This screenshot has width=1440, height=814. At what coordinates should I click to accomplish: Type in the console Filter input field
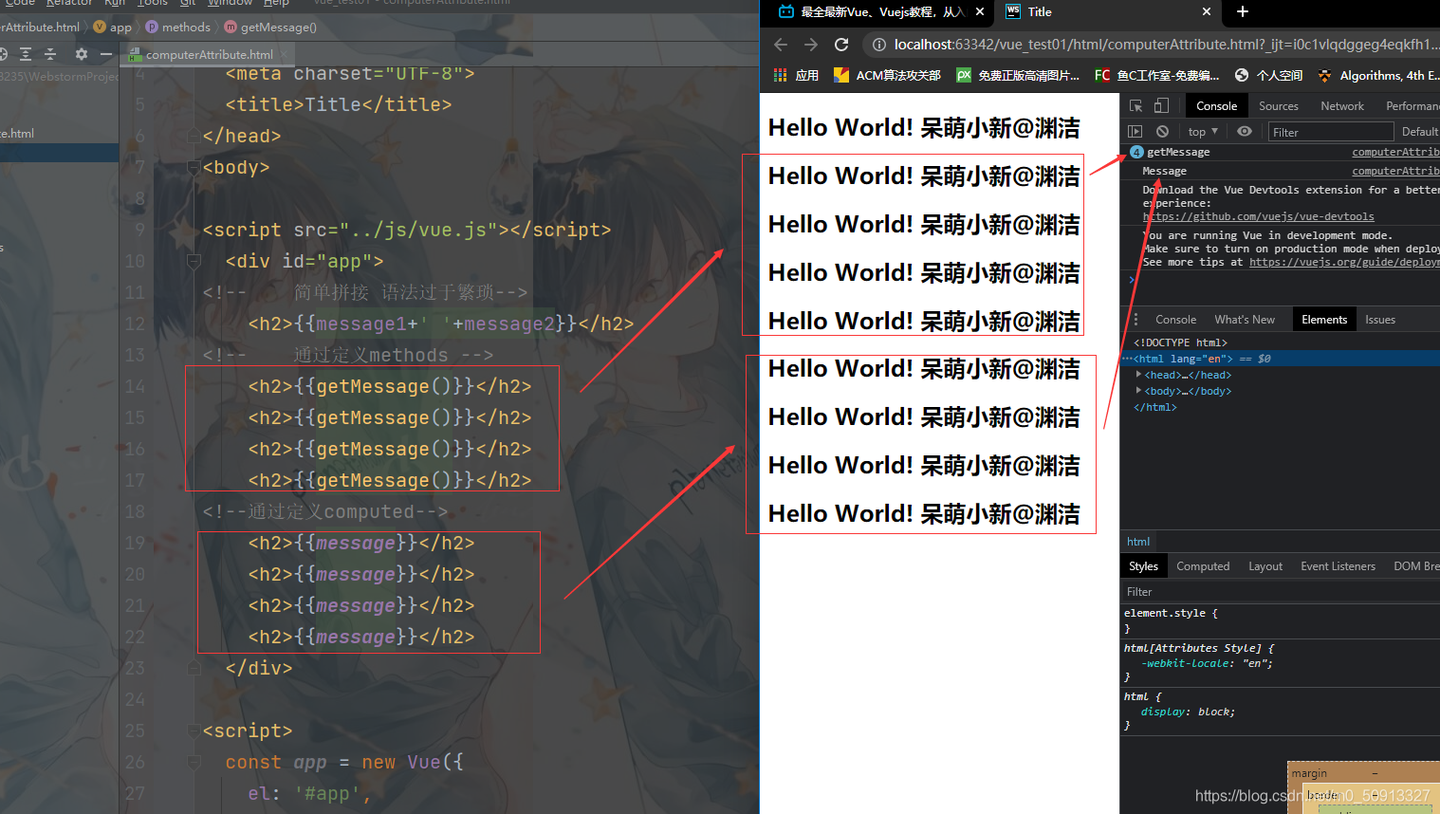point(1330,131)
